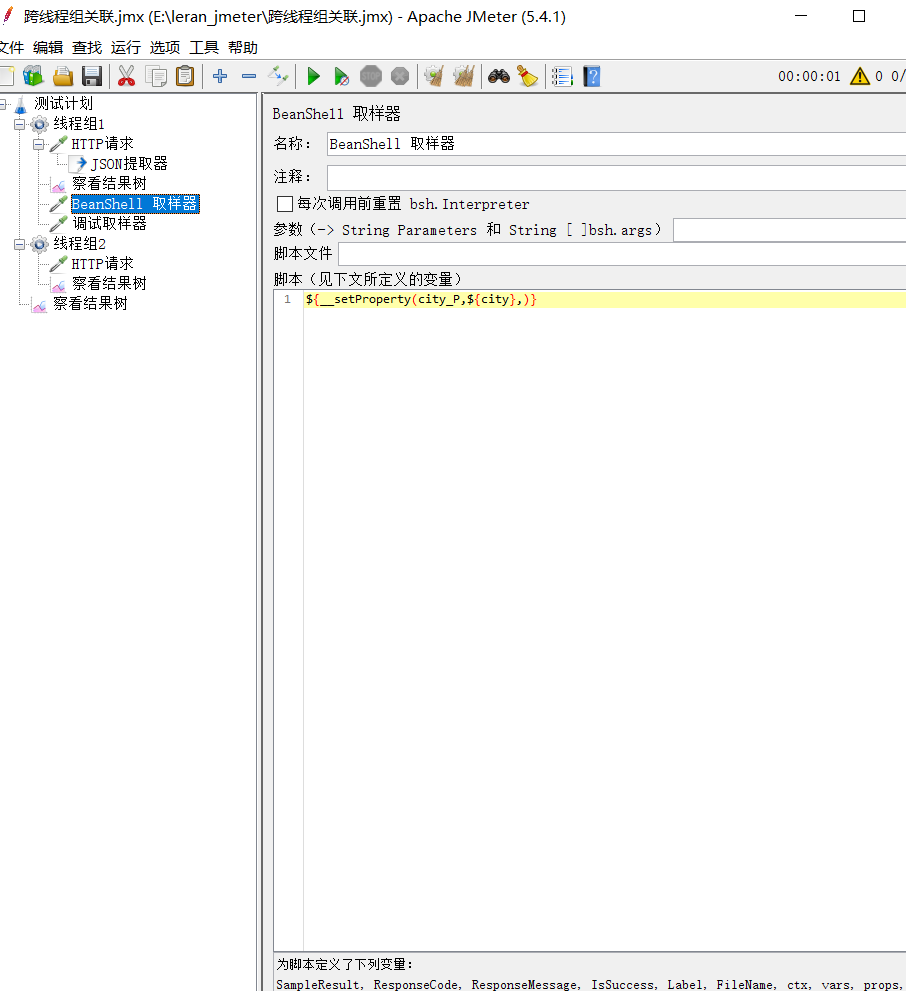This screenshot has width=906, height=991.
Task: Click the Toggle enable/disable toolbar icon
Action: 278,76
